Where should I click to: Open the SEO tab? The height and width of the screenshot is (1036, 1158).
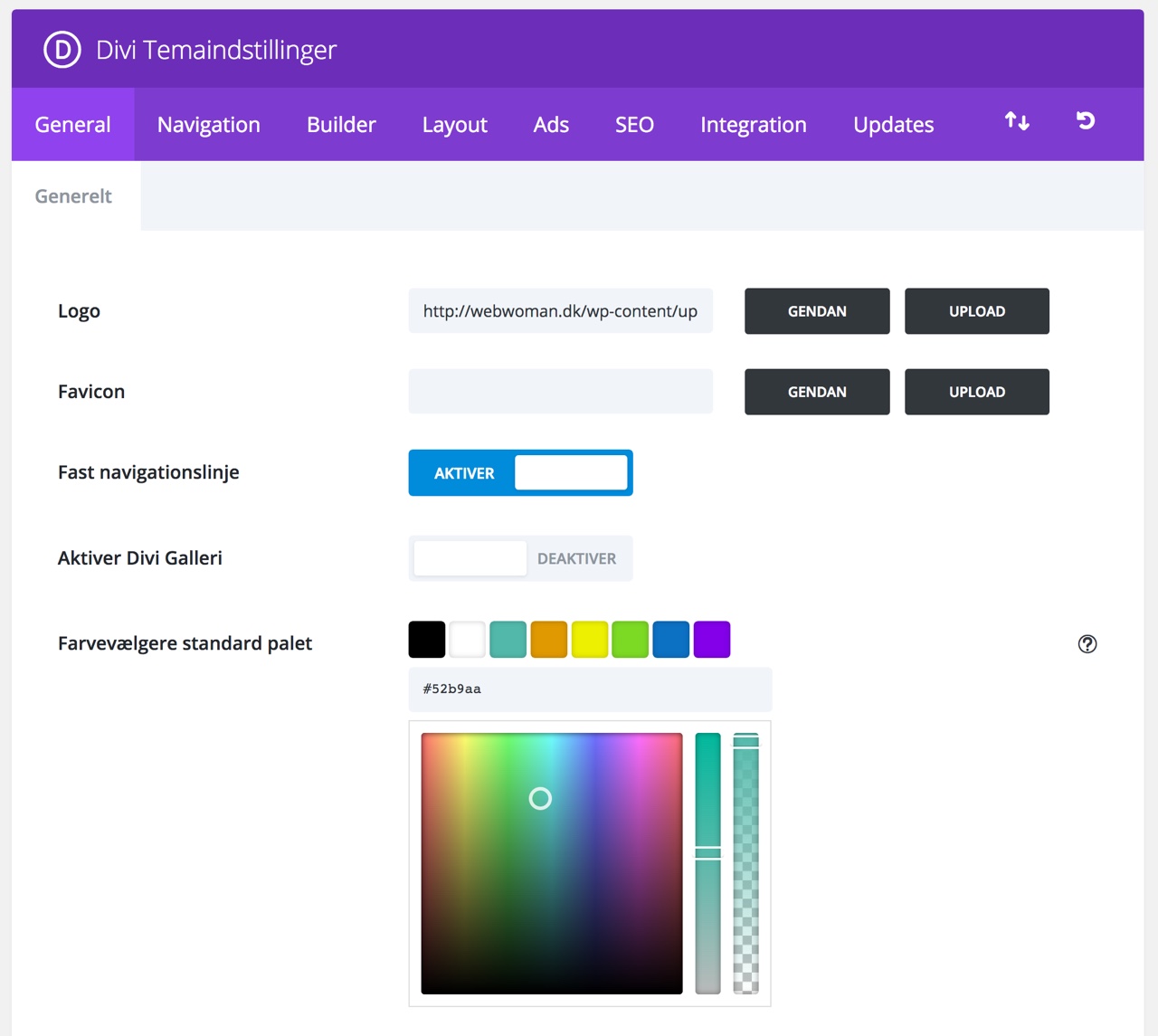tap(634, 125)
